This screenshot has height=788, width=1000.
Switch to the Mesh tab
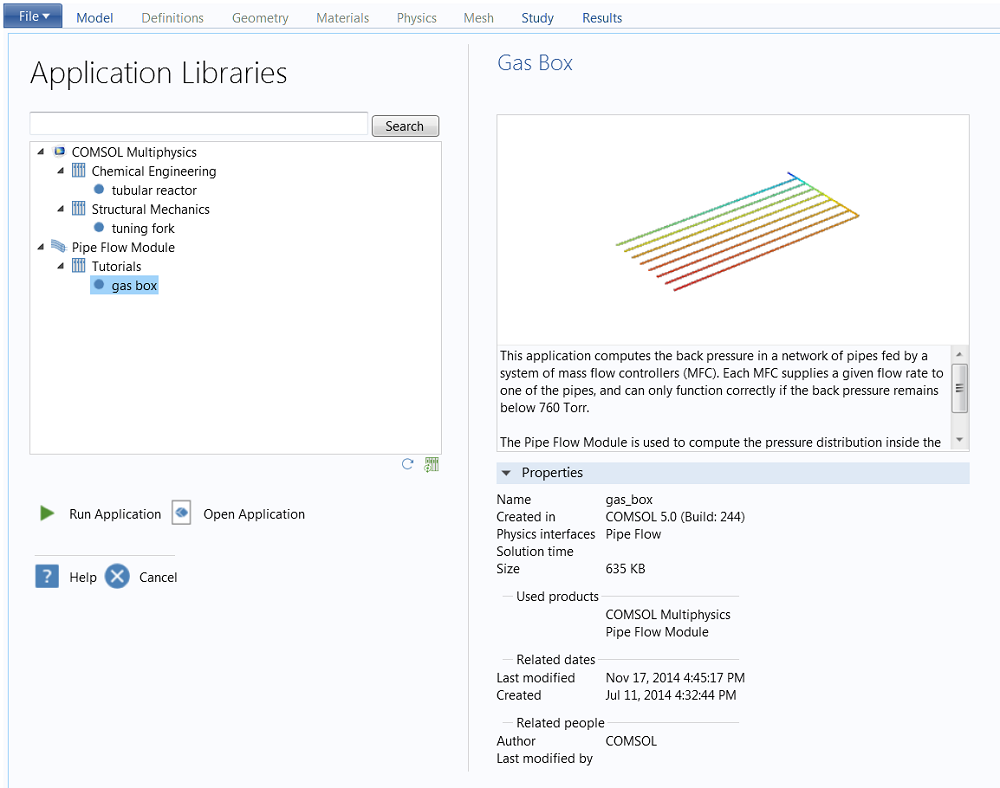tap(478, 18)
